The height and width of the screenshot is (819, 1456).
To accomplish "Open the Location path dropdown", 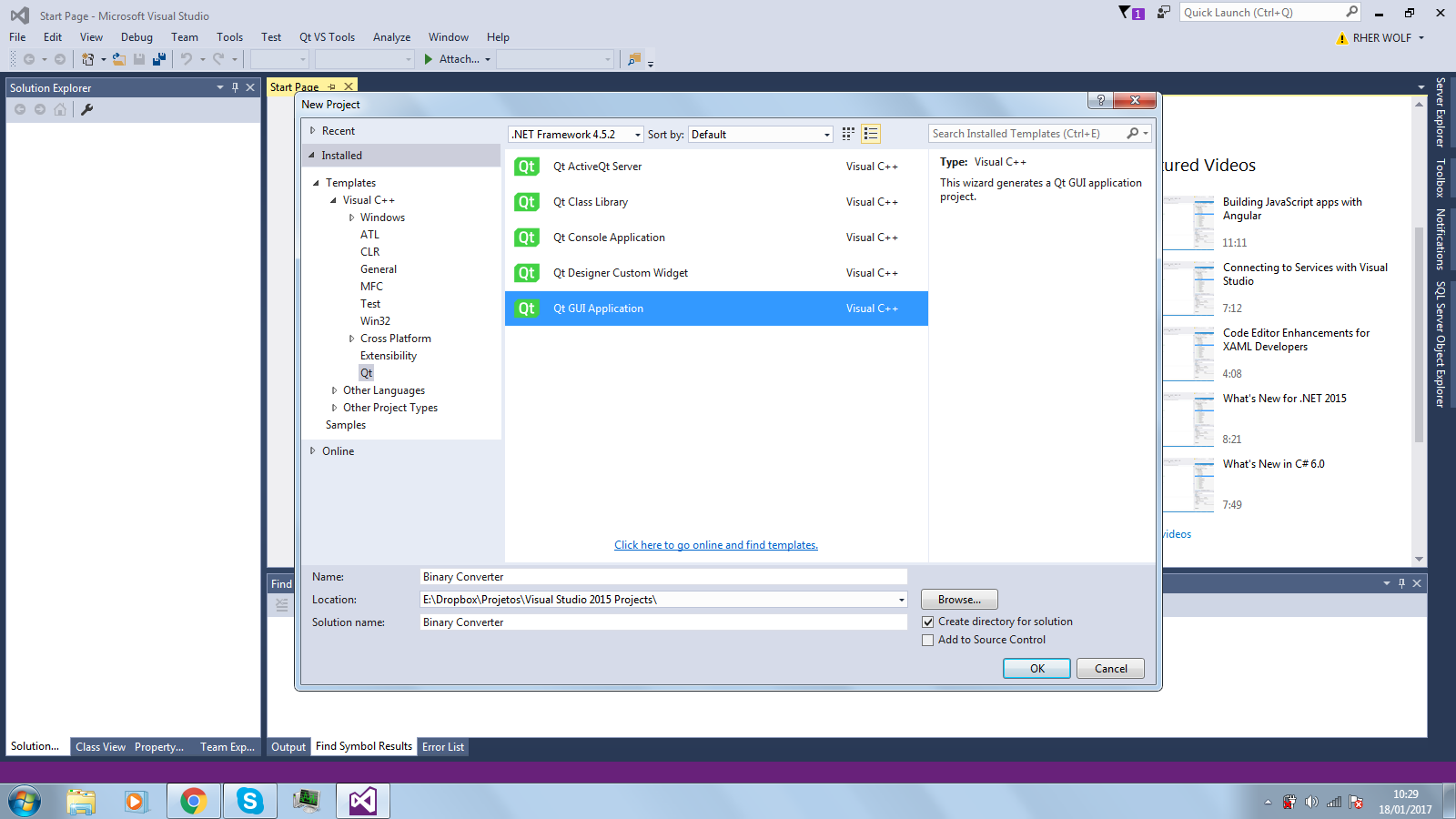I will (902, 600).
